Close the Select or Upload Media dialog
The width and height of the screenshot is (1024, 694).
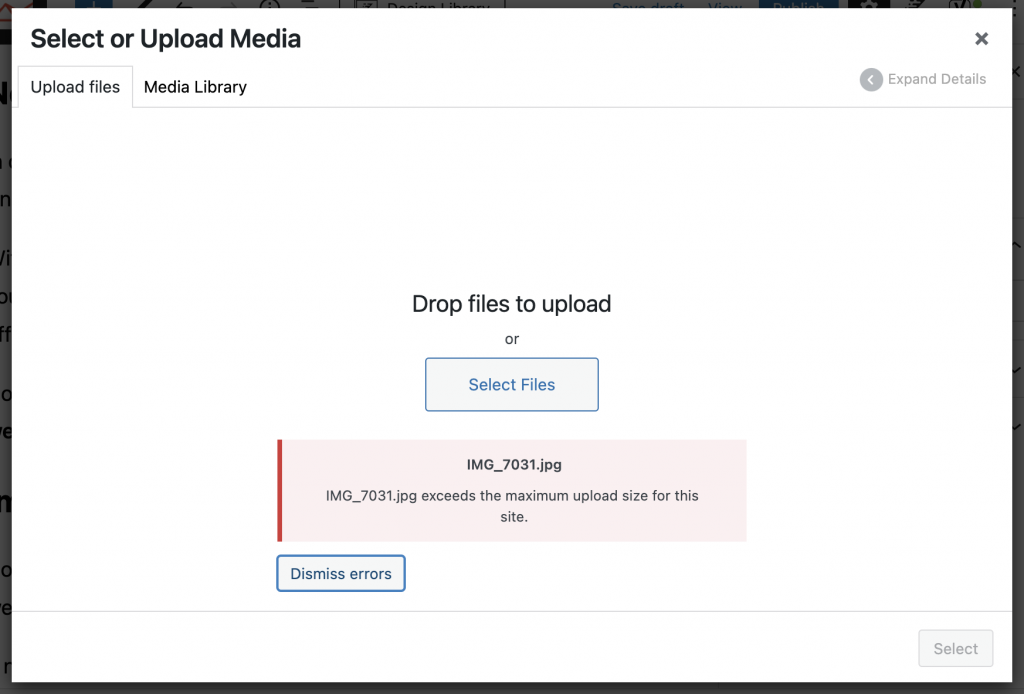pos(981,39)
